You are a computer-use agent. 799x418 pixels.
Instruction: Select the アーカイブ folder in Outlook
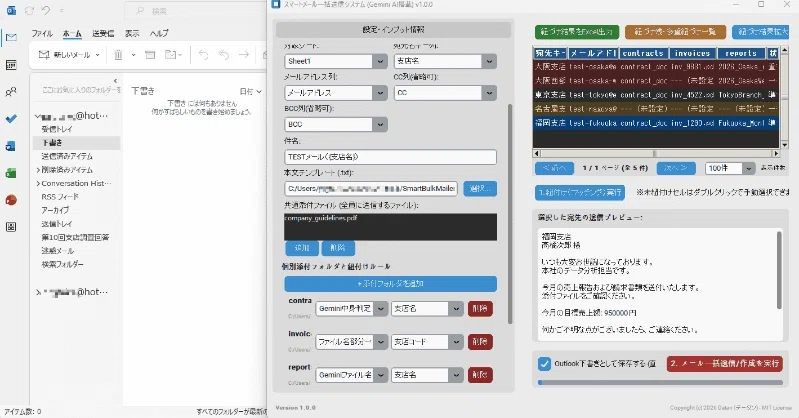55,210
